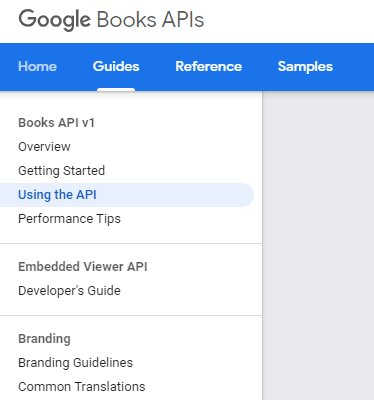The height and width of the screenshot is (400, 374).
Task: Open the Developer's Guide link
Action: [x=69, y=291]
